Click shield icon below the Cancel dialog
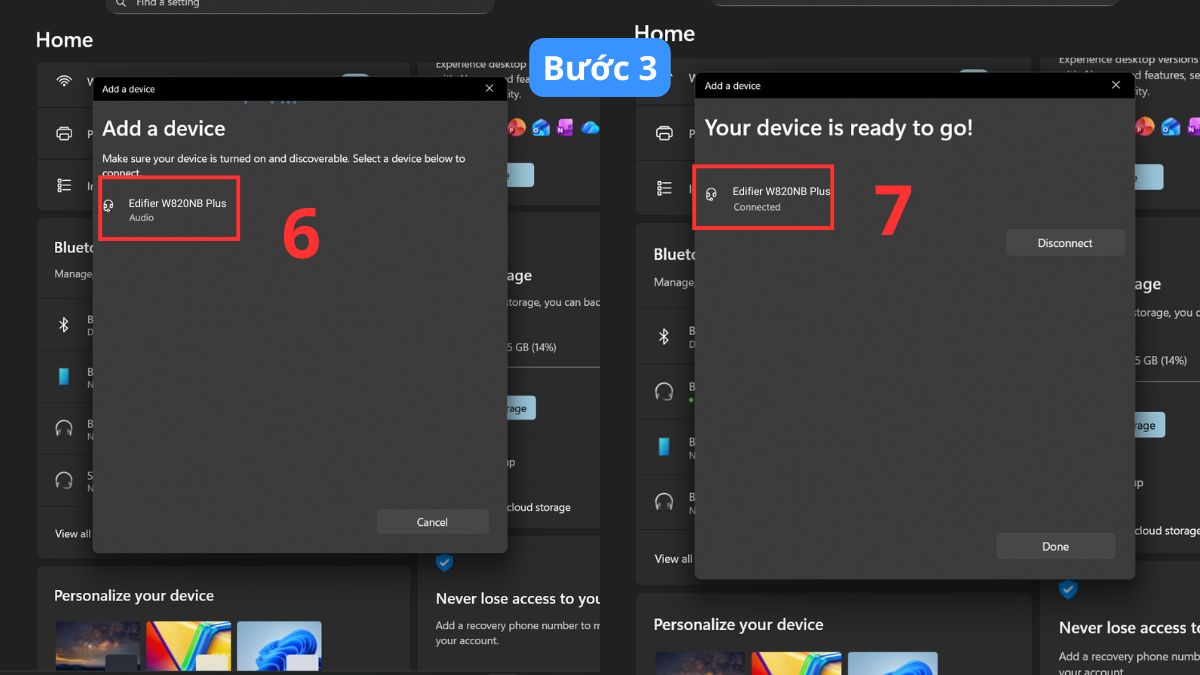 coord(444,562)
